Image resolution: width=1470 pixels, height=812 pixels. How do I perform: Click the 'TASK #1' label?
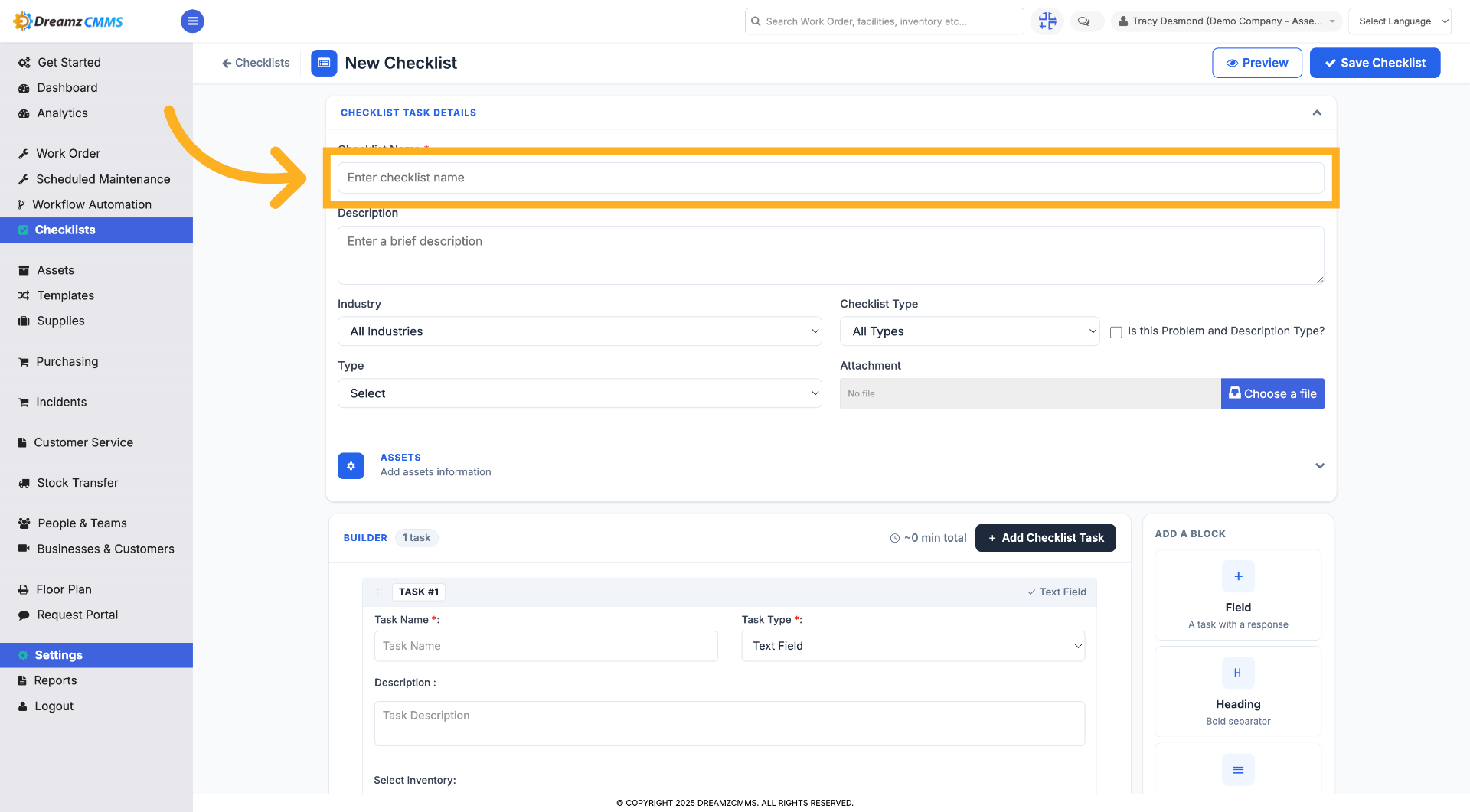[419, 592]
